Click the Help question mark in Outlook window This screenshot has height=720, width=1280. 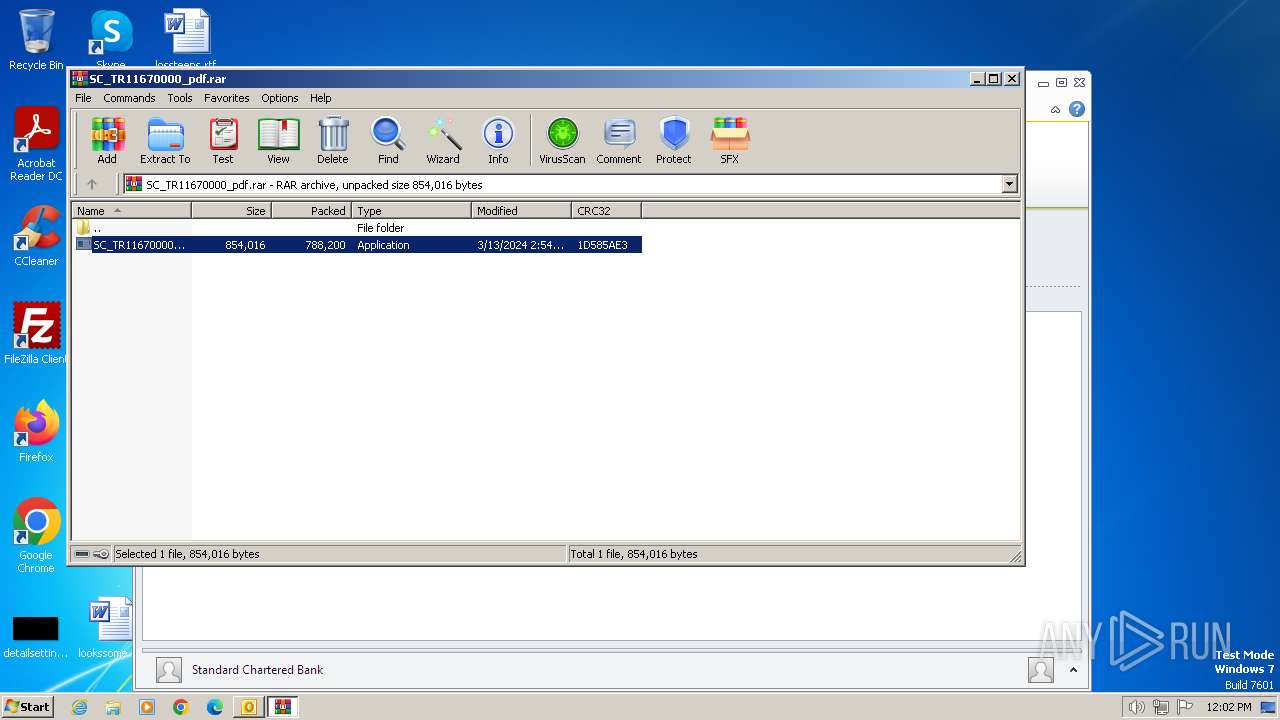[1077, 109]
